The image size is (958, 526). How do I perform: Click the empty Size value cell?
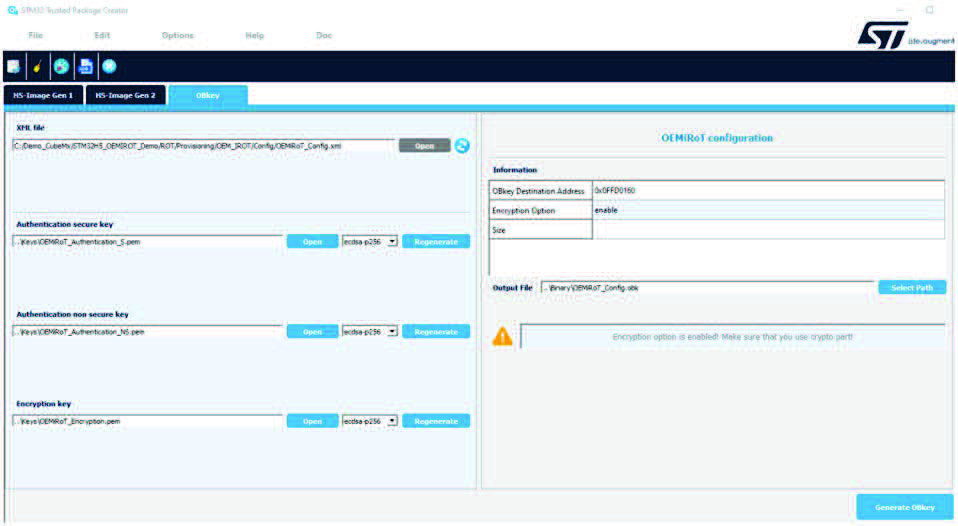[x=768, y=230]
